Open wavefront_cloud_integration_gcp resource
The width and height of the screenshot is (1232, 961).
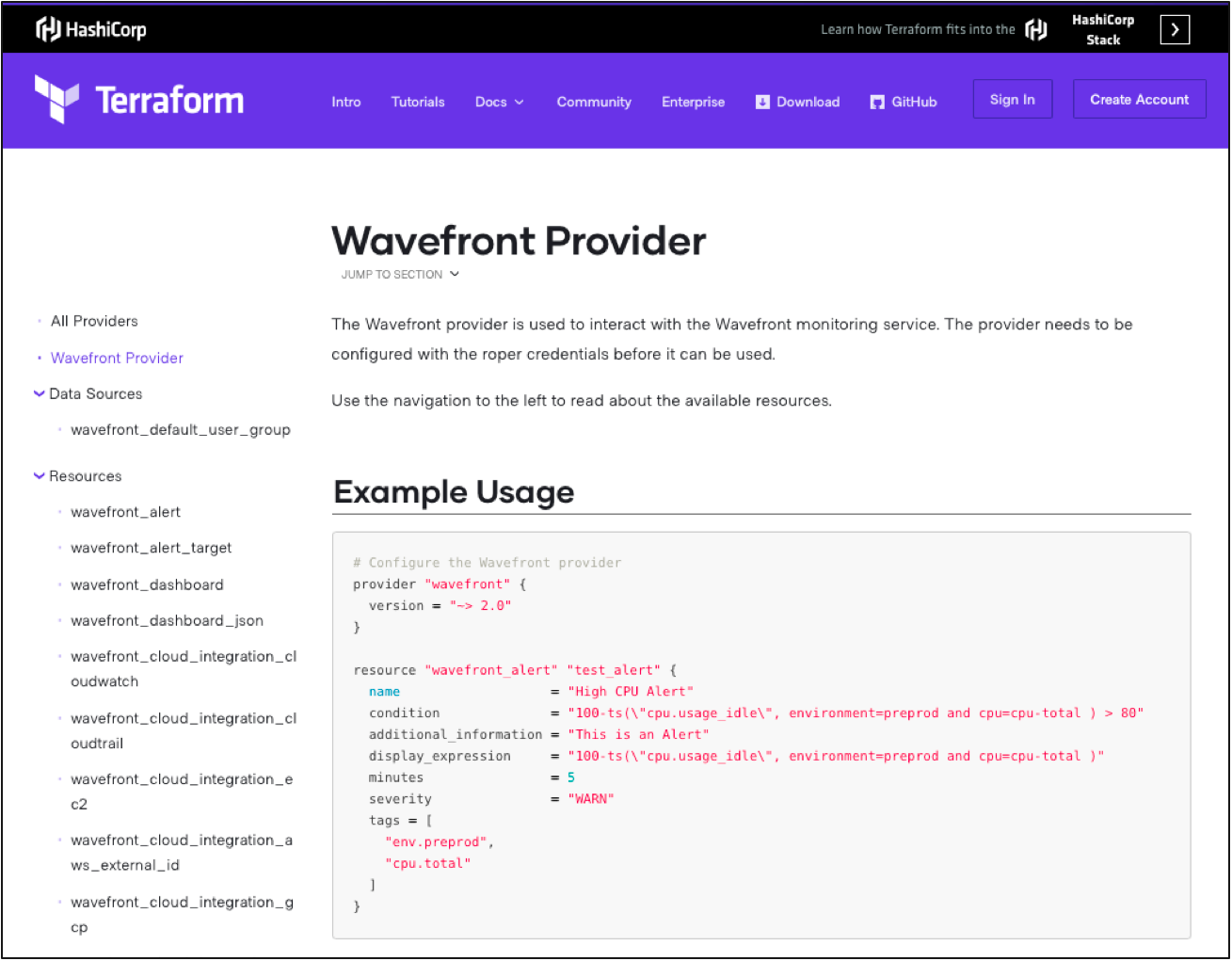point(182,915)
